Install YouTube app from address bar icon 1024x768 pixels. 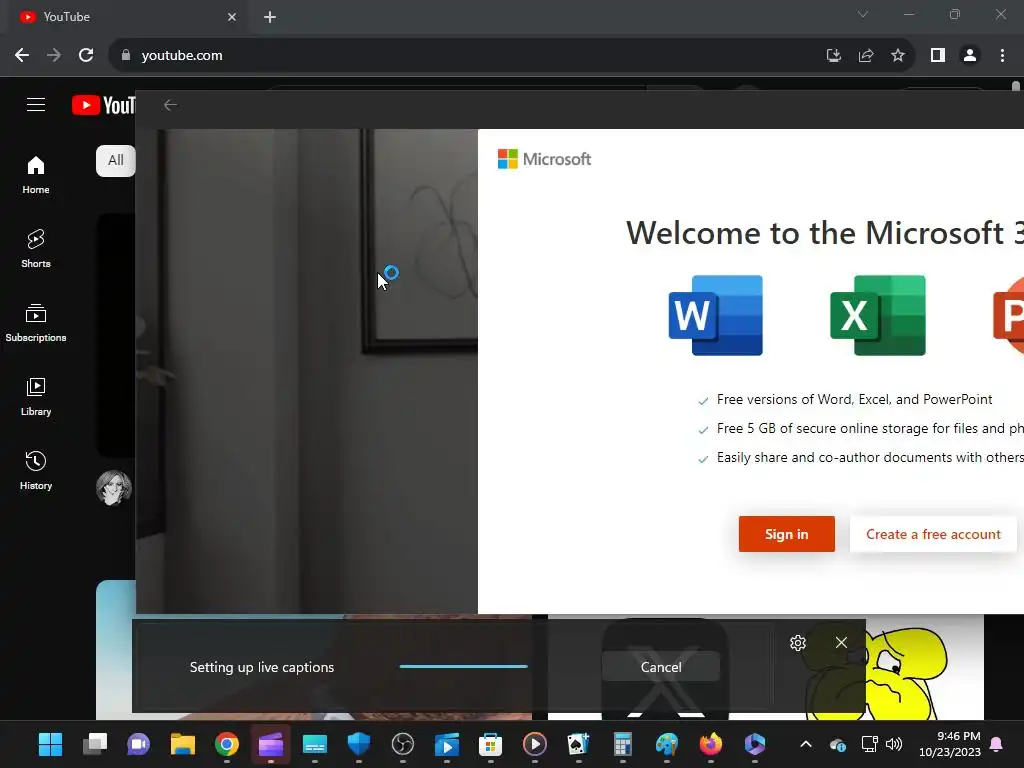click(x=834, y=56)
